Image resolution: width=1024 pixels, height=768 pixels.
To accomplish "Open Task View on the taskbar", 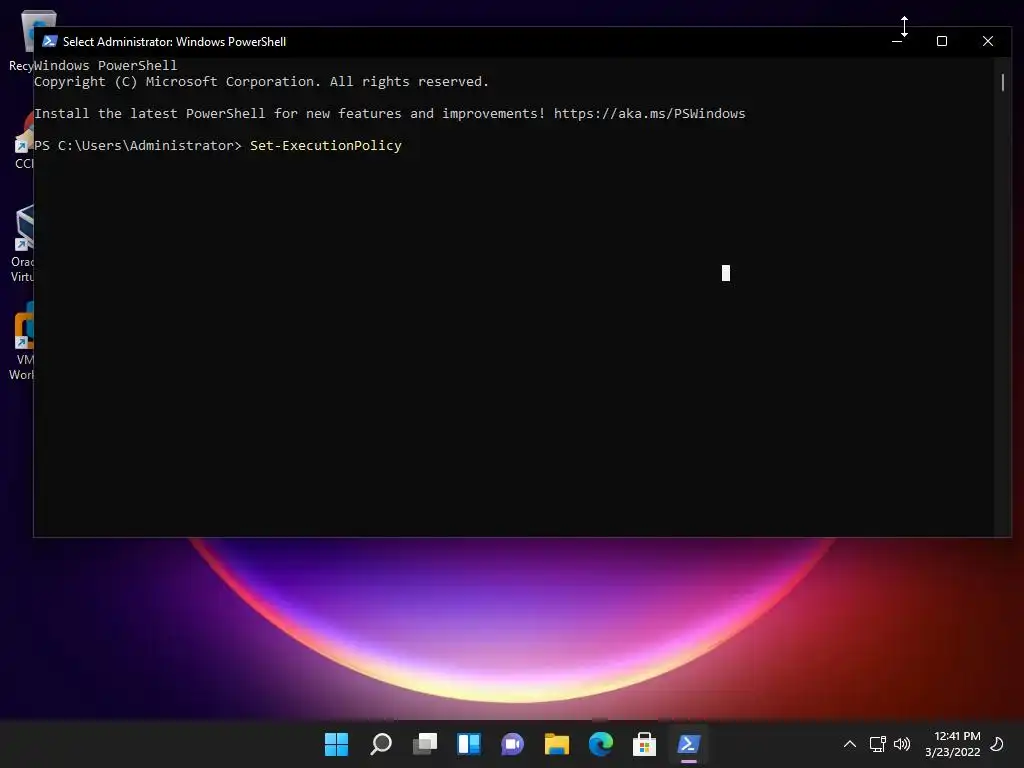I will click(x=424, y=744).
